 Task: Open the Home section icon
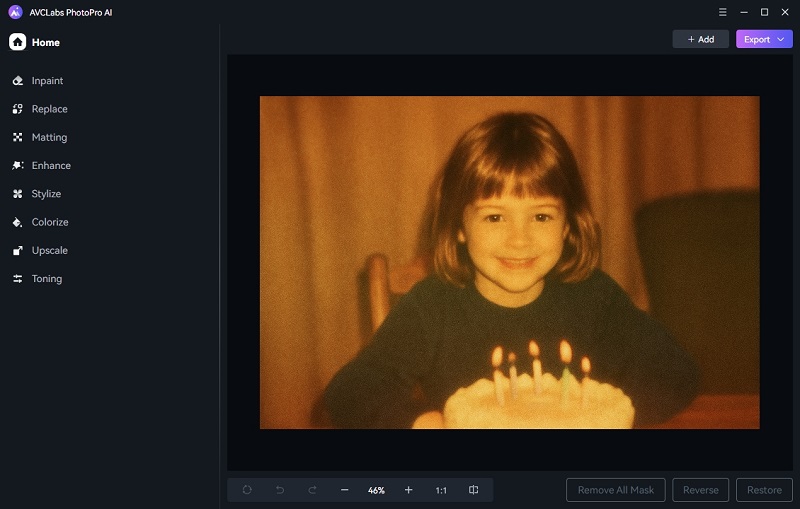(17, 42)
